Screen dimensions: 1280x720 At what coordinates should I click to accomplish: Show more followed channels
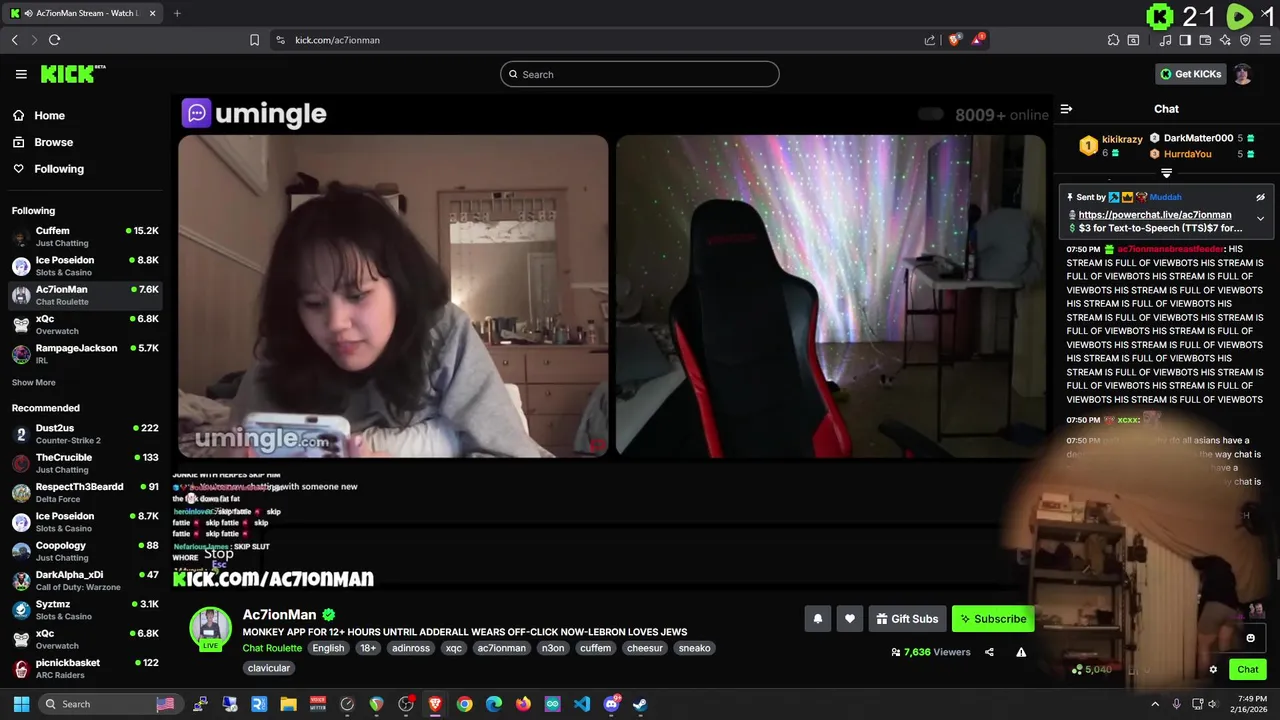point(34,383)
